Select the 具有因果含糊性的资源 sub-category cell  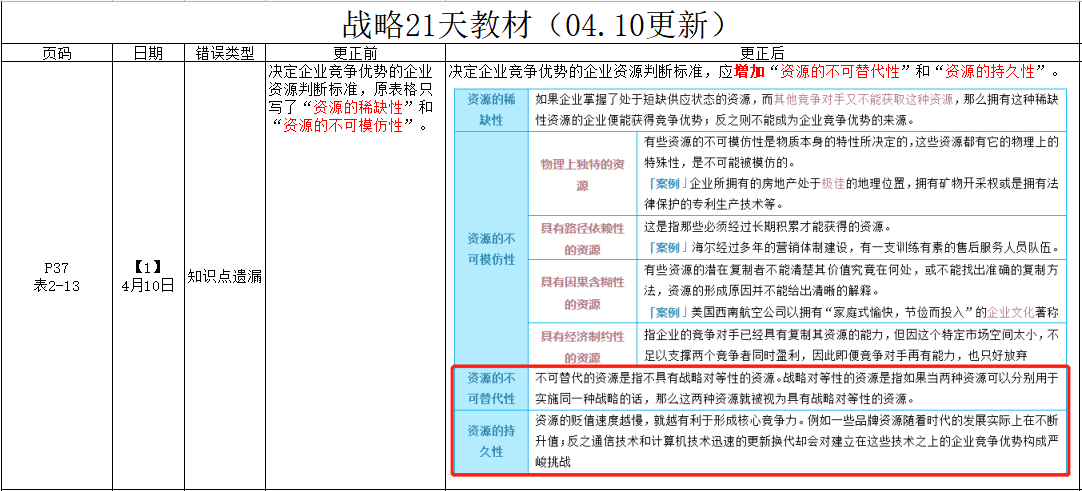(x=582, y=293)
